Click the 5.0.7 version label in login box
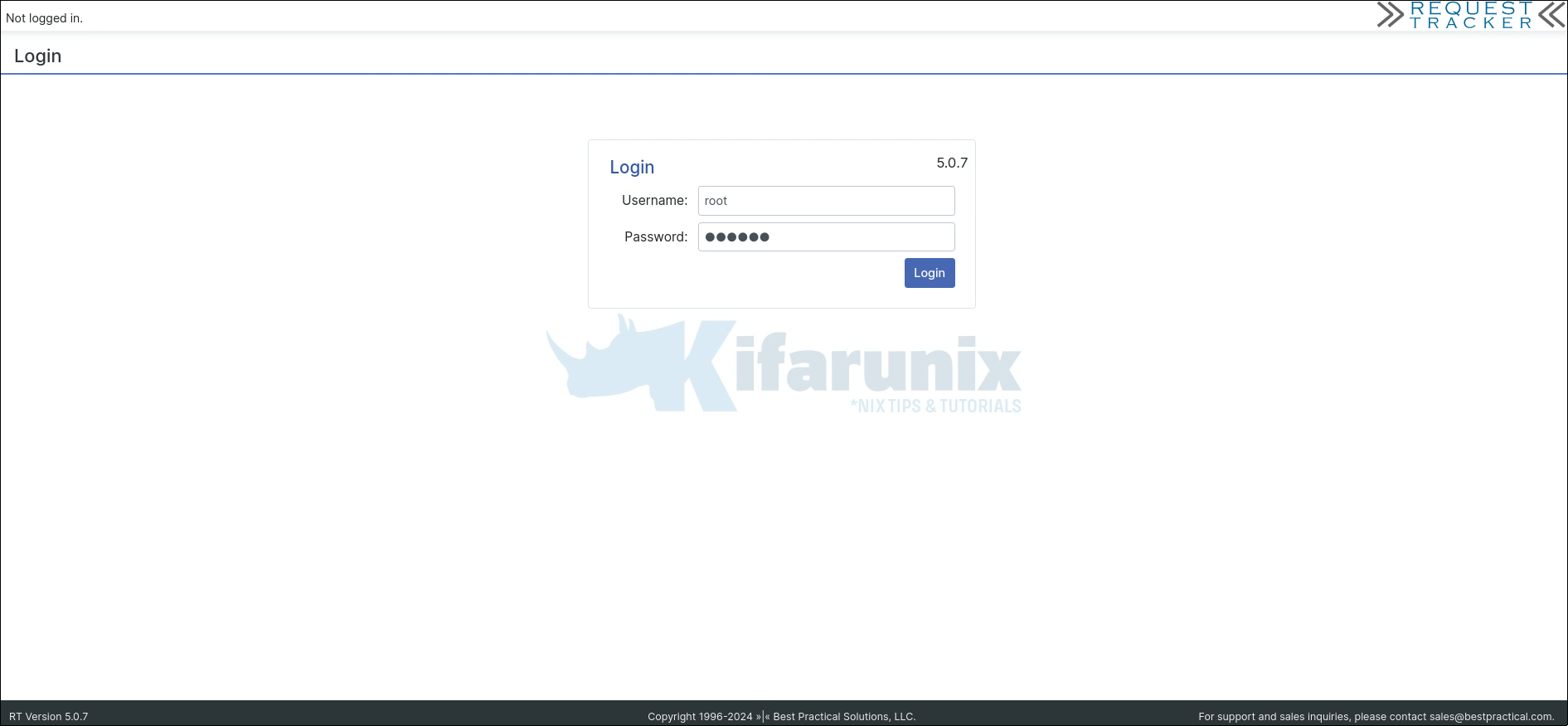Screen dimensions: 1568x726 [x=952, y=163]
